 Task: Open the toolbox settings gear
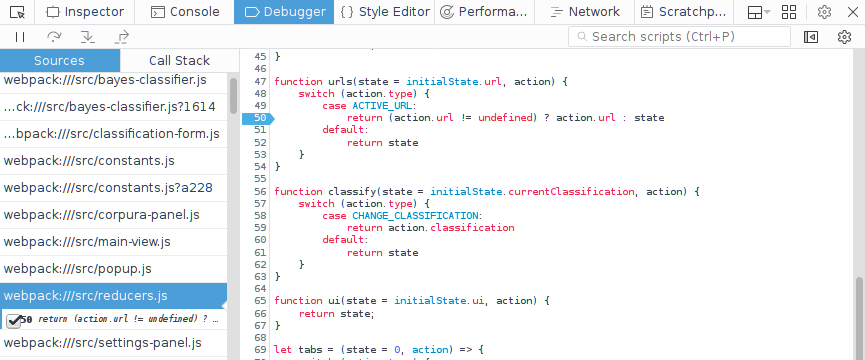[x=824, y=12]
